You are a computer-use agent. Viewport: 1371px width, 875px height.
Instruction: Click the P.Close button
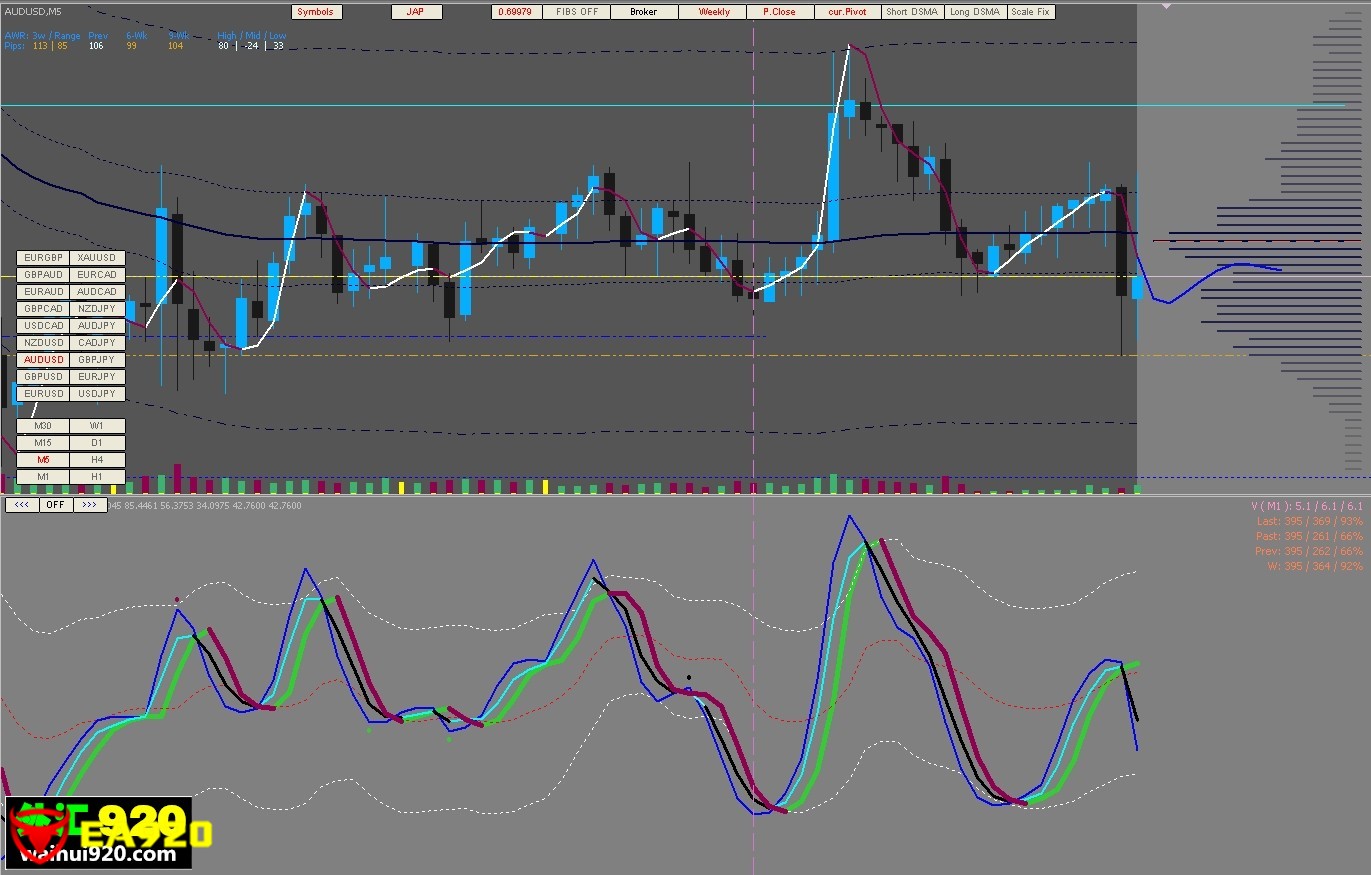779,12
